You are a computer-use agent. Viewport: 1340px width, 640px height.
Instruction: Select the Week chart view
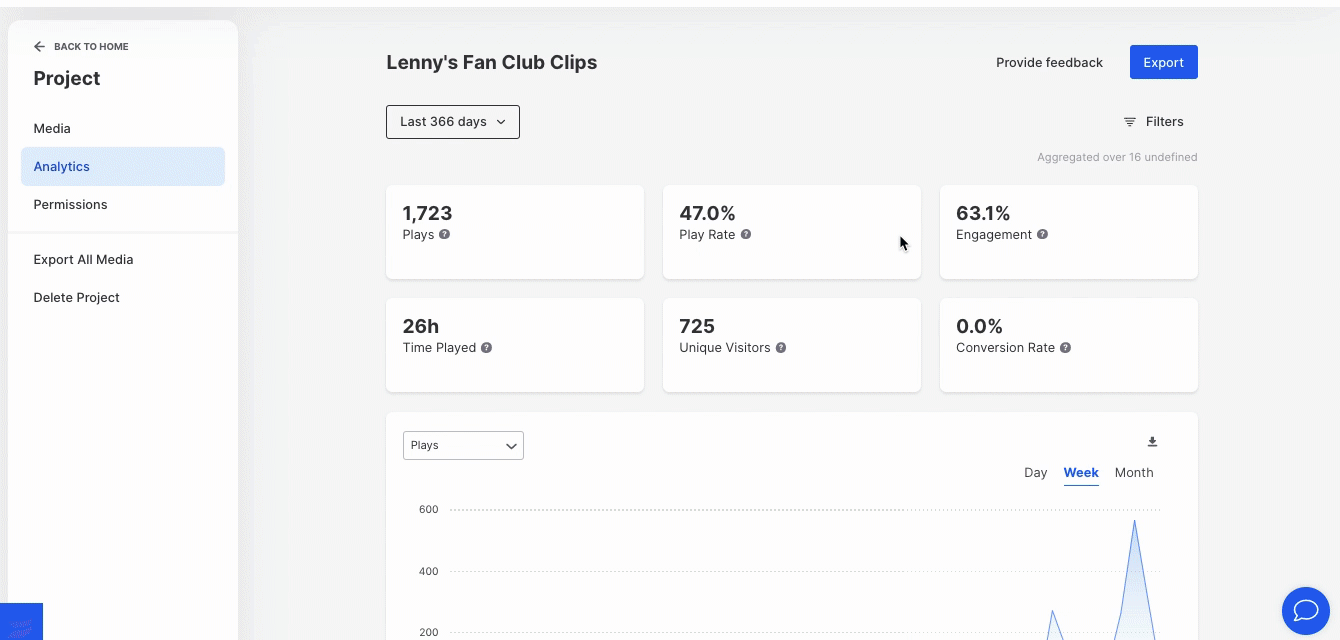click(x=1081, y=473)
